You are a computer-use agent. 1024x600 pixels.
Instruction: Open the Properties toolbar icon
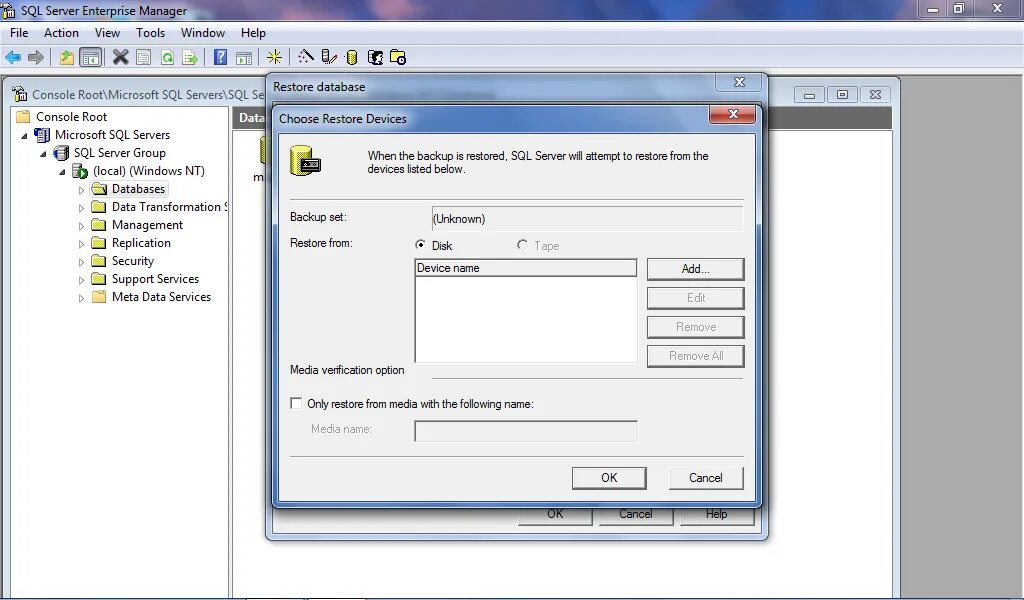144,57
